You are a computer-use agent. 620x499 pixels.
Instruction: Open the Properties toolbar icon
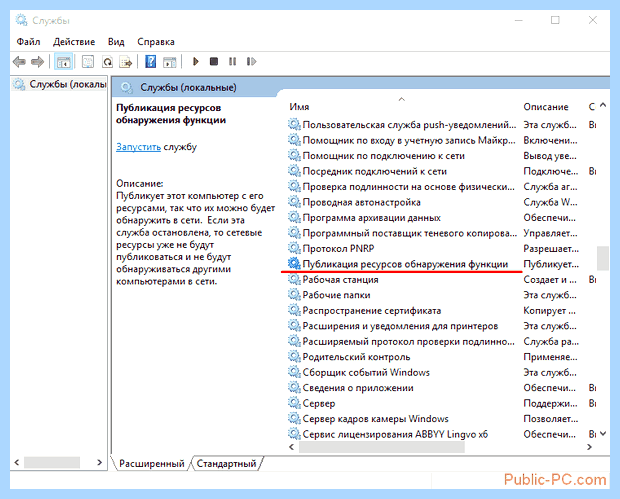pyautogui.click(x=88, y=62)
